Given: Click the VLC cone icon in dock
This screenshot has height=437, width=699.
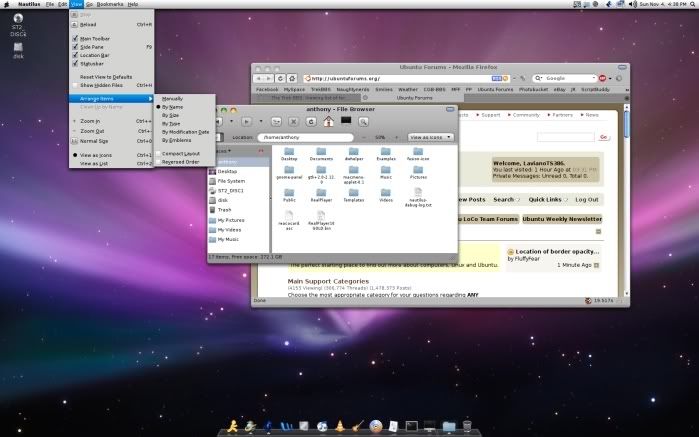Looking at the screenshot, I should [x=340, y=426].
